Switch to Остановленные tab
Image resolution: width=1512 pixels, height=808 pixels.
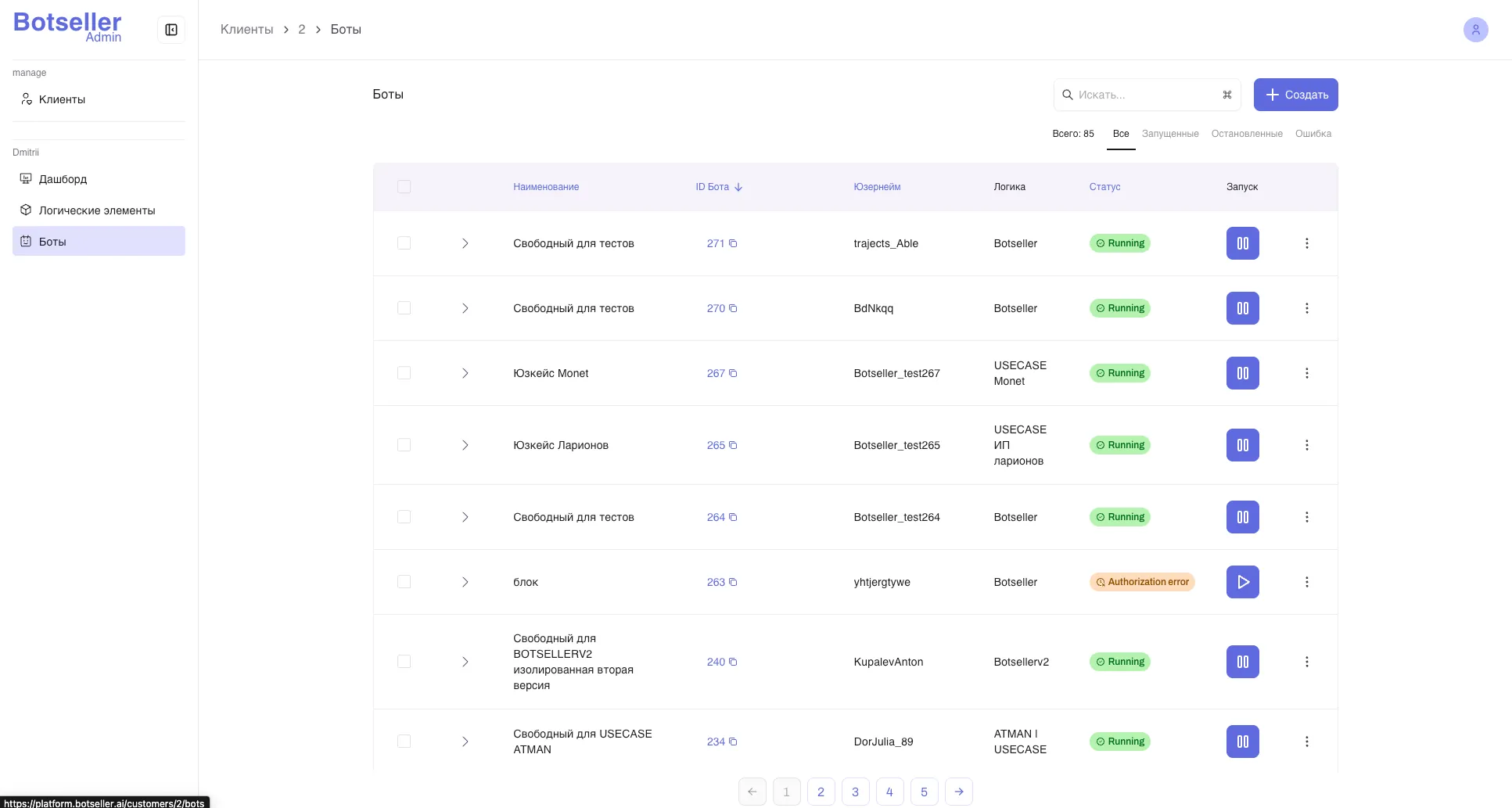[x=1246, y=134]
